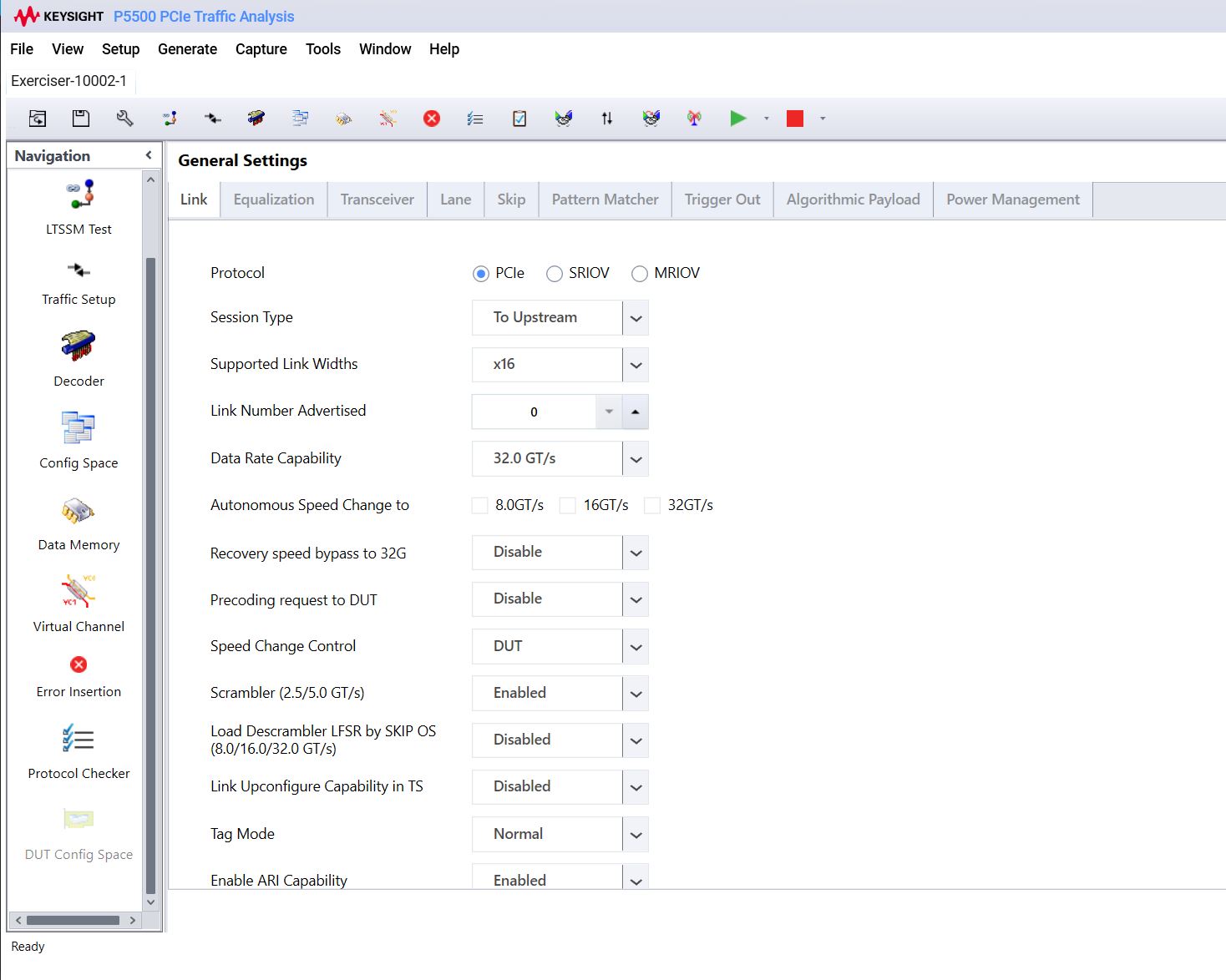
Task: Open Decoder from navigation panel
Action: click(79, 359)
